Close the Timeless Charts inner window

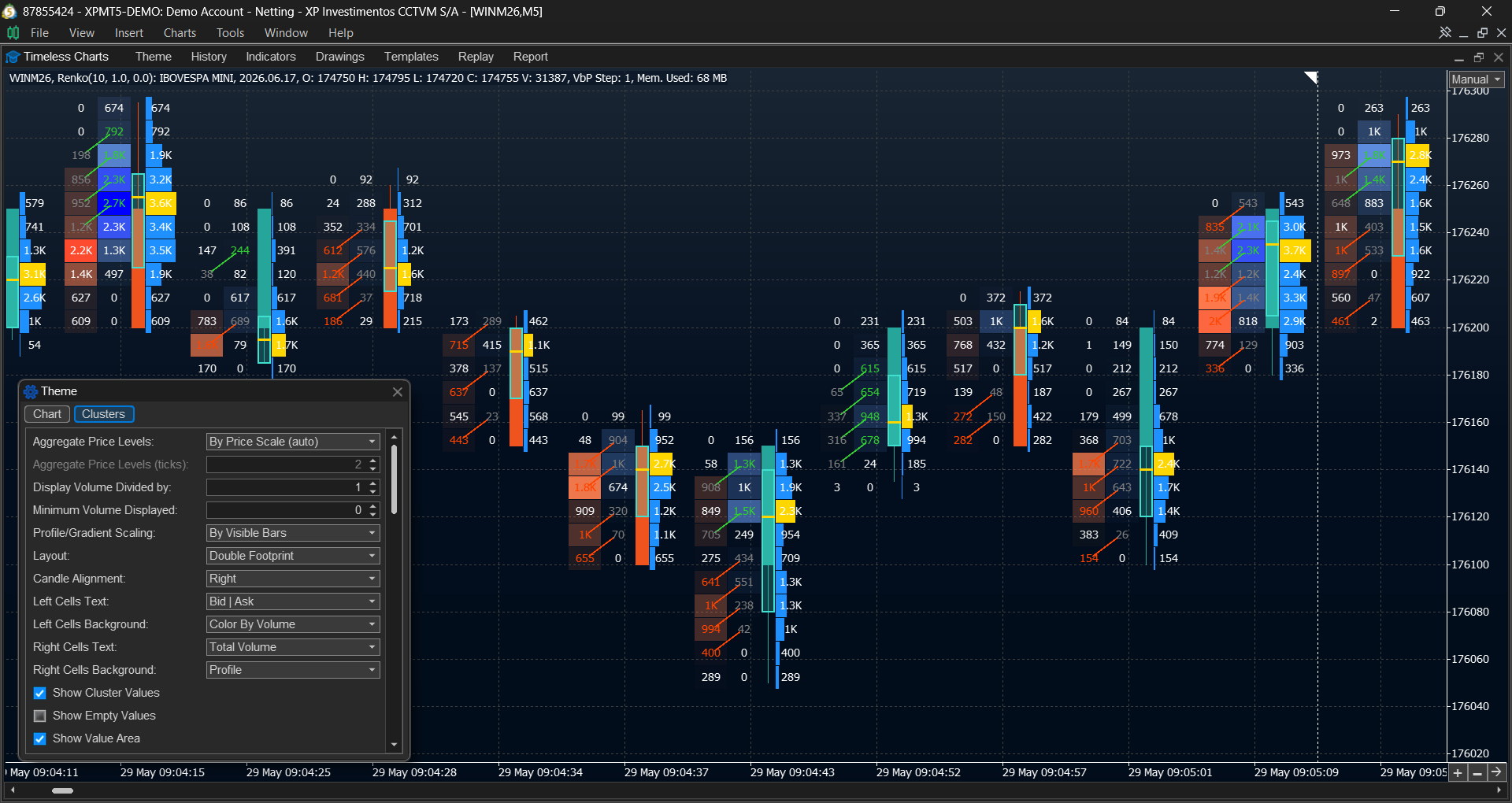pyautogui.click(x=1499, y=57)
